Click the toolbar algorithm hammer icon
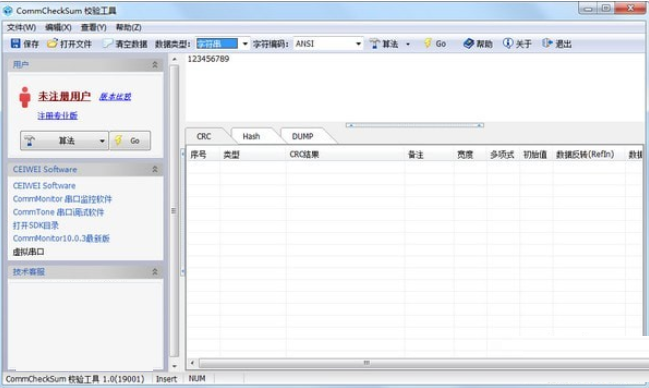The width and height of the screenshot is (649, 388). click(374, 43)
